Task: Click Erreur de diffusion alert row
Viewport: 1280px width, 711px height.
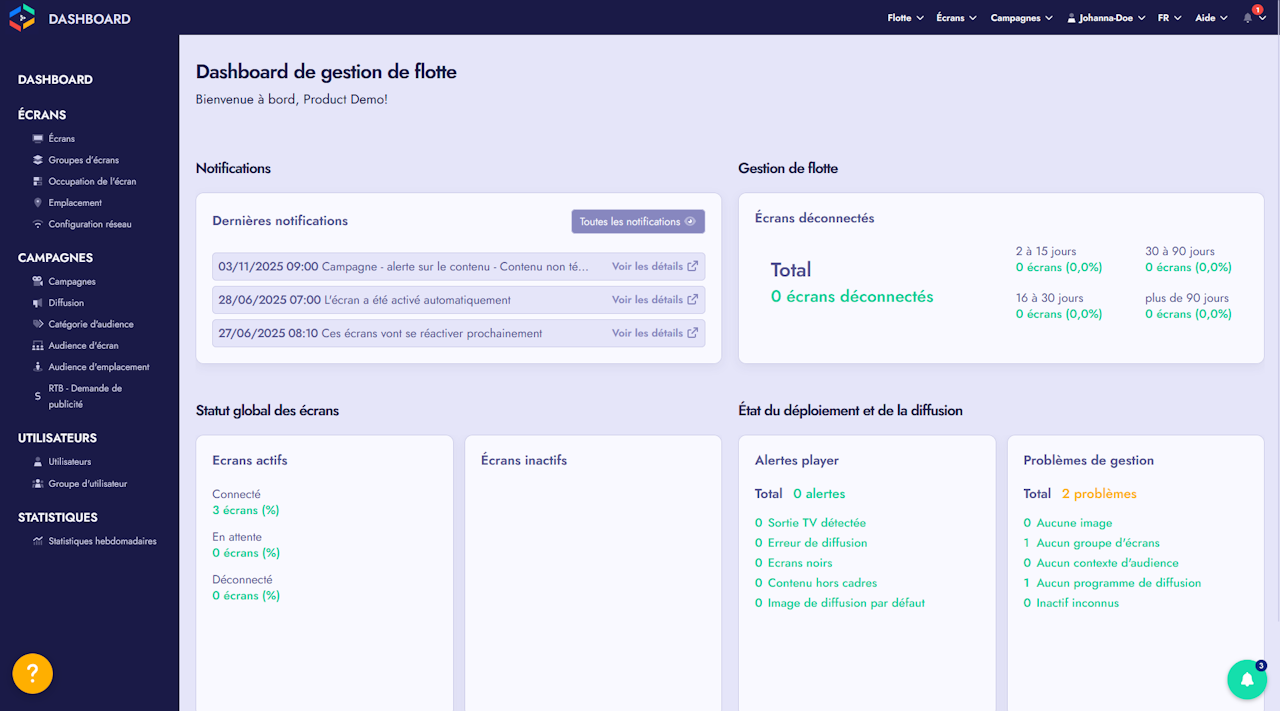Action: tap(811, 543)
